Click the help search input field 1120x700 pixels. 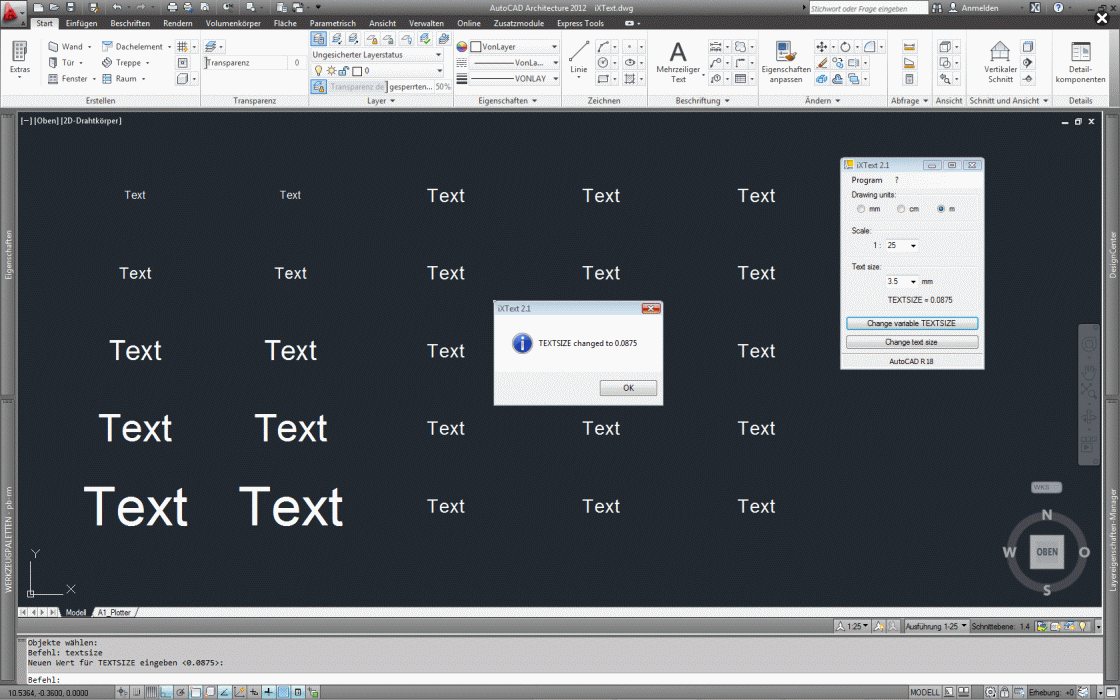click(868, 8)
